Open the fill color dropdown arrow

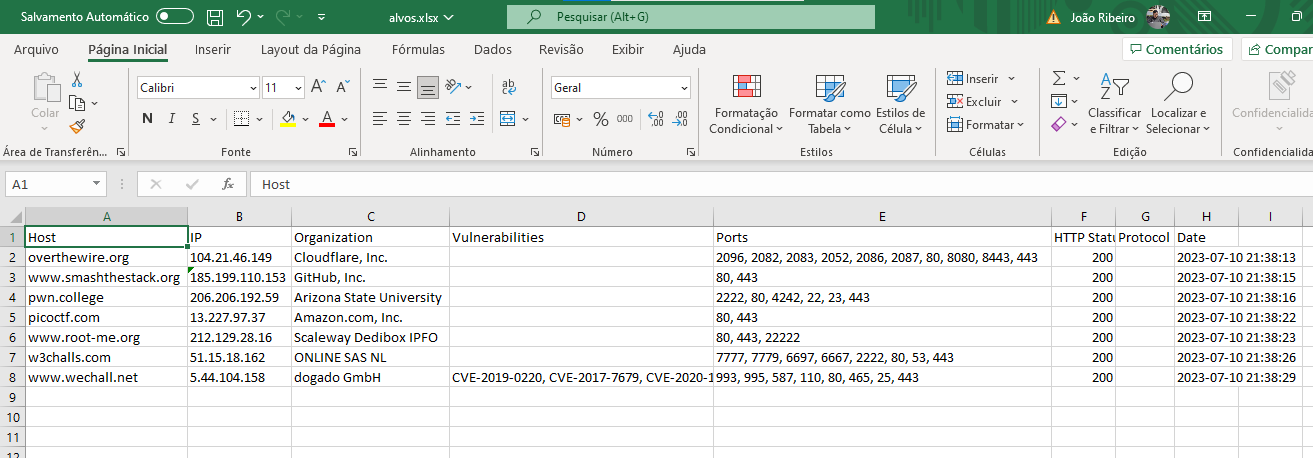pos(304,119)
